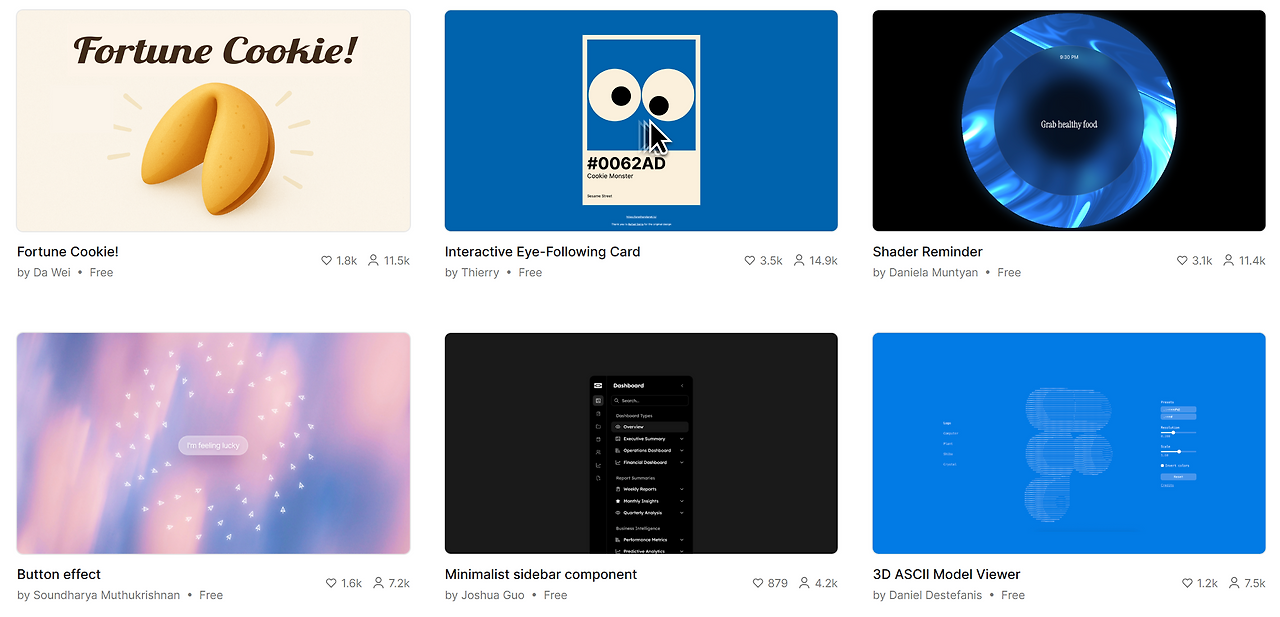Visit author Thierry's profile
This screenshot has height=617, width=1280.
pos(480,272)
